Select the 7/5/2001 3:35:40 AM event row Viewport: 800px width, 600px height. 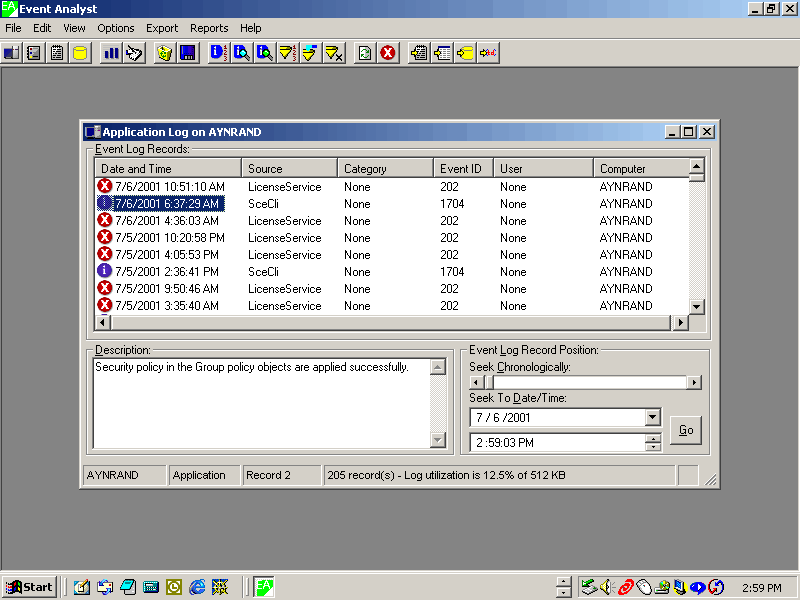(x=391, y=306)
